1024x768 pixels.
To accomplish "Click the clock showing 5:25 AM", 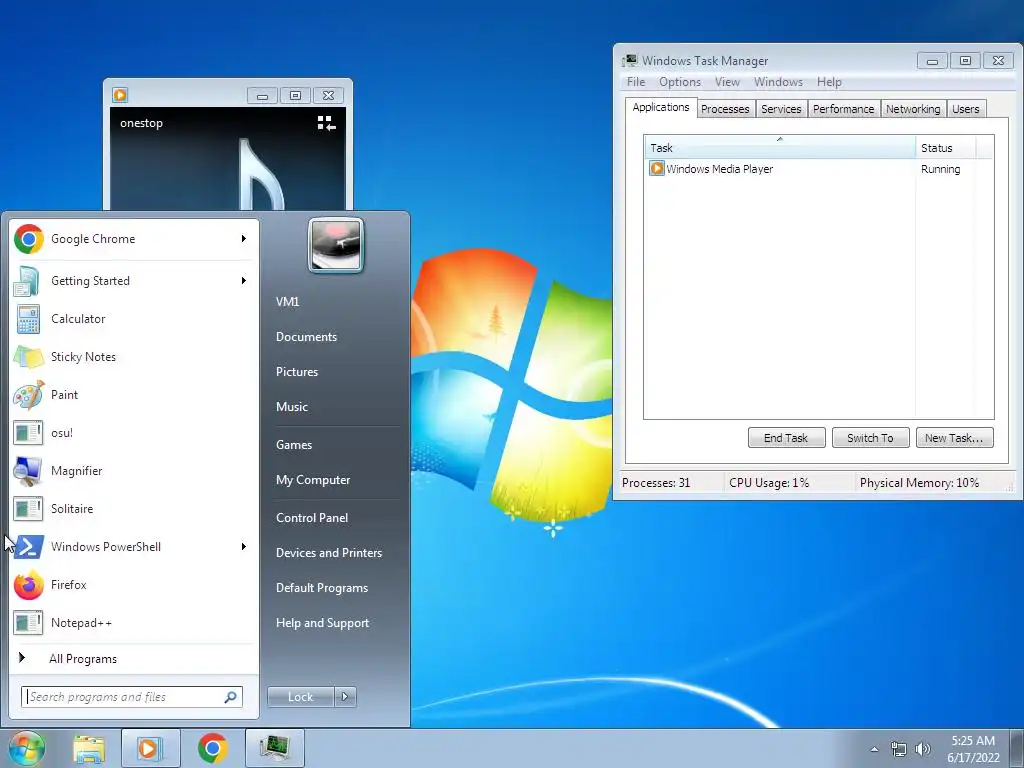I will (973, 749).
